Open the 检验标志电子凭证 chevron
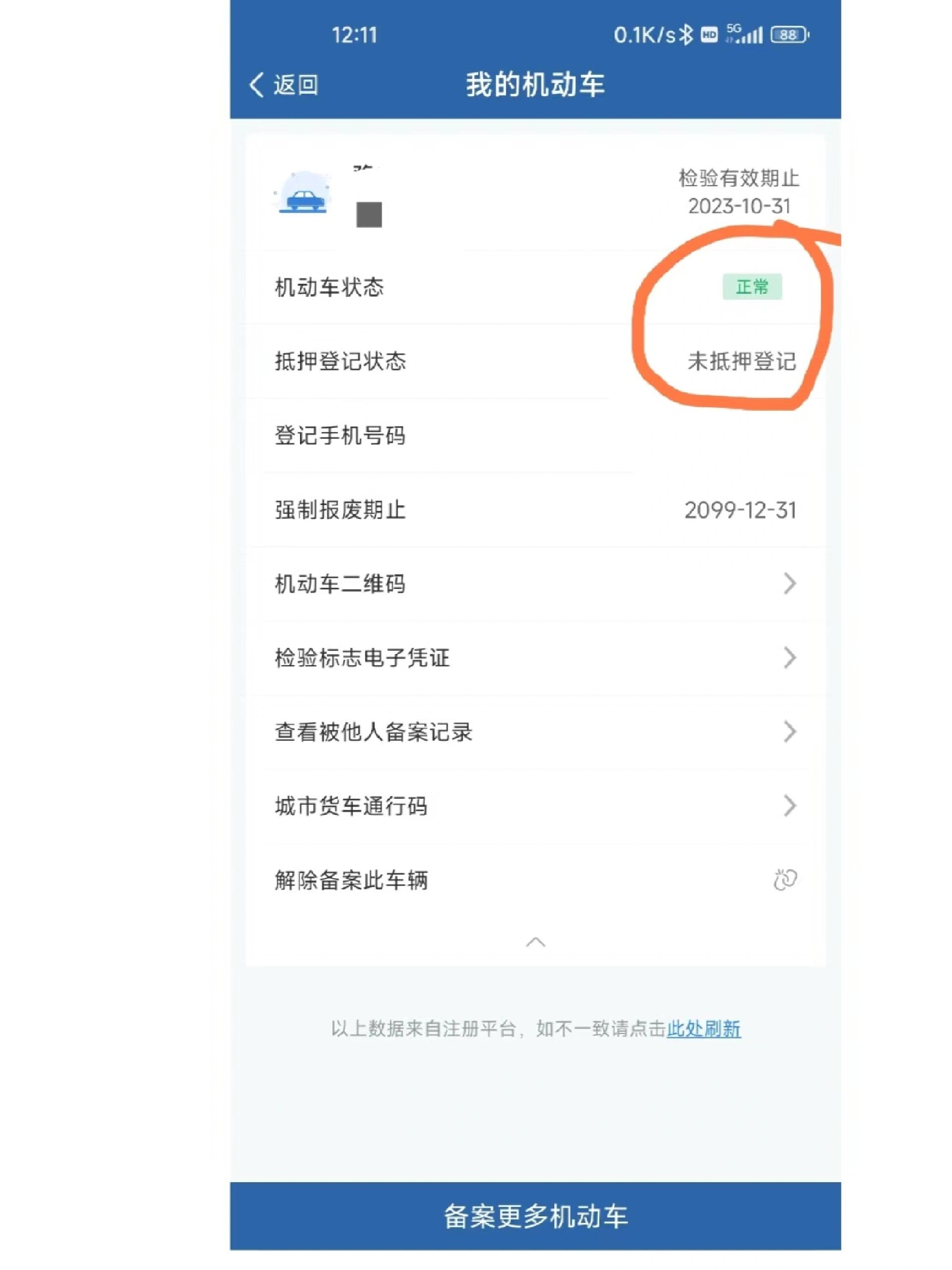This screenshot has height=1270, width=952. click(789, 657)
